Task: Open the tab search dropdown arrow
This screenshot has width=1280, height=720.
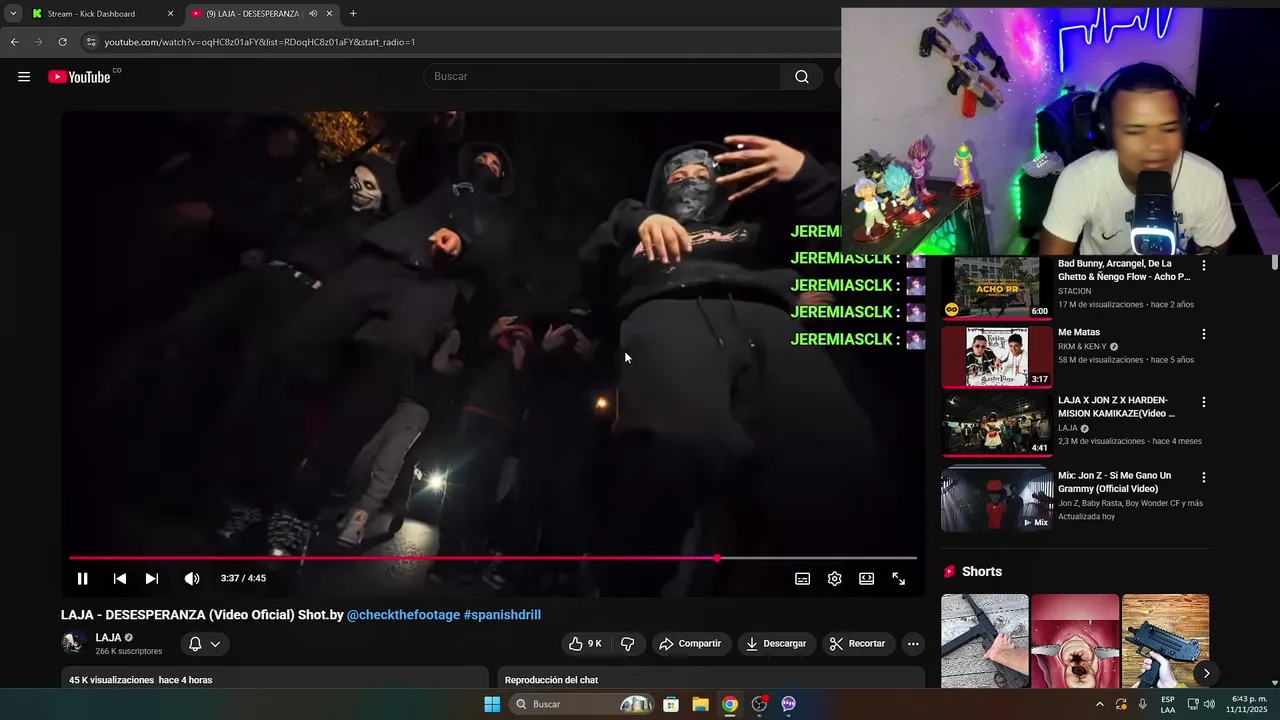Action: pyautogui.click(x=13, y=14)
